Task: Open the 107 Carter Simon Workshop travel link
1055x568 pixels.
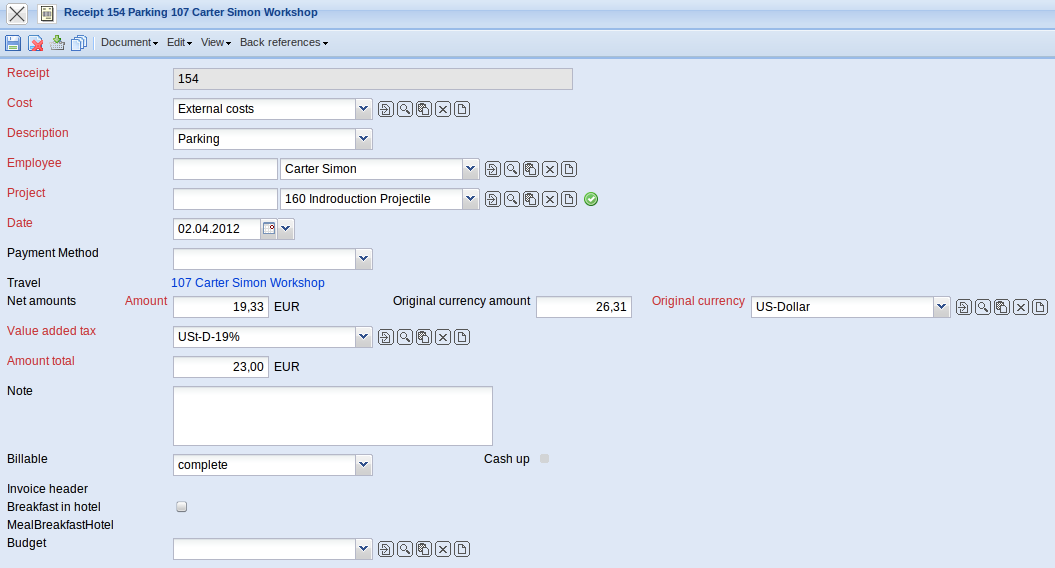Action: [x=248, y=283]
